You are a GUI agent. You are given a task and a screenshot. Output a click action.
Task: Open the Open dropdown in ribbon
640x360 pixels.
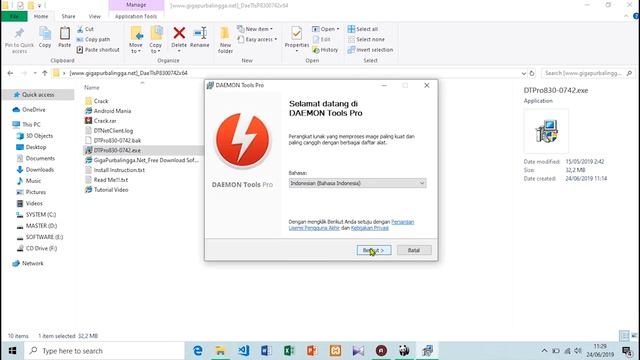(x=326, y=29)
